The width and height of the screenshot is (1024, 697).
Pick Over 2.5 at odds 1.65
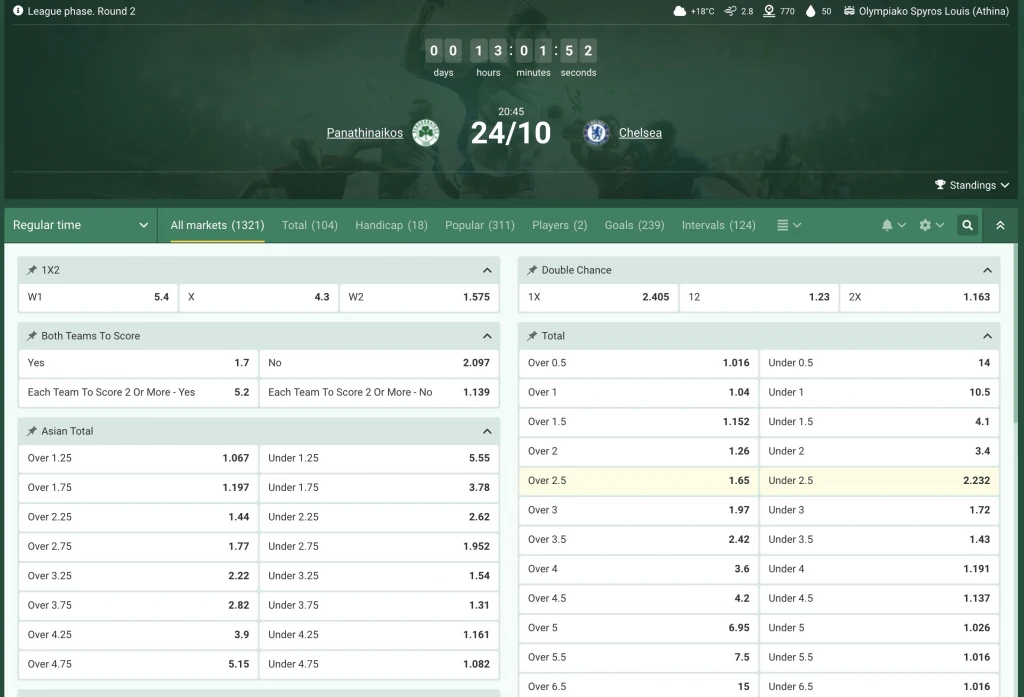(x=638, y=481)
